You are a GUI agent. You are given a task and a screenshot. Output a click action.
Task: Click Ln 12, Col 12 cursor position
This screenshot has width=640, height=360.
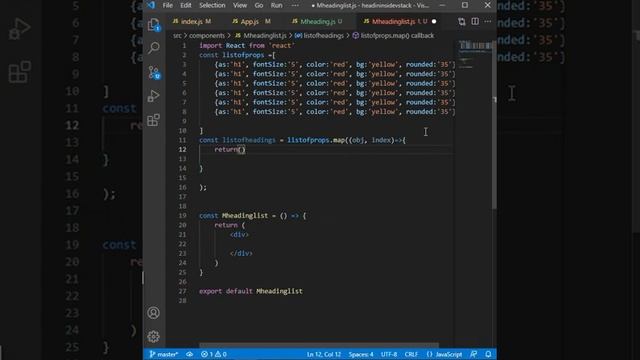click(324, 354)
